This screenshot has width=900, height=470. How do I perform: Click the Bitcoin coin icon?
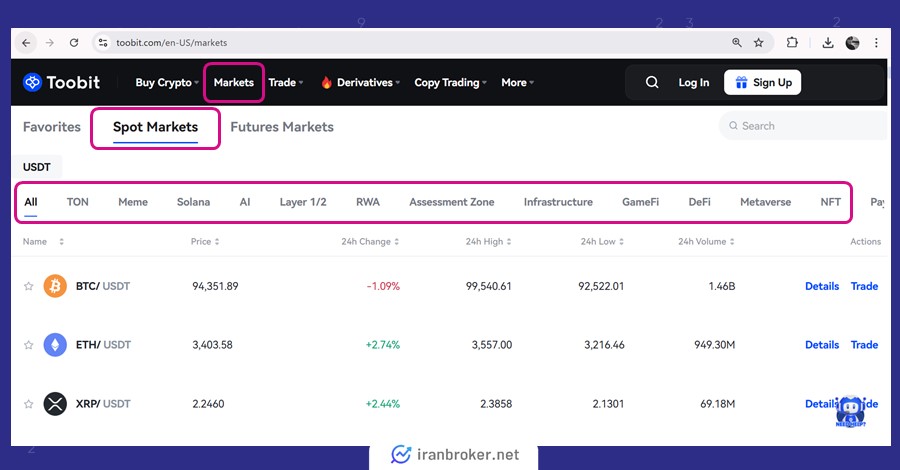point(55,286)
